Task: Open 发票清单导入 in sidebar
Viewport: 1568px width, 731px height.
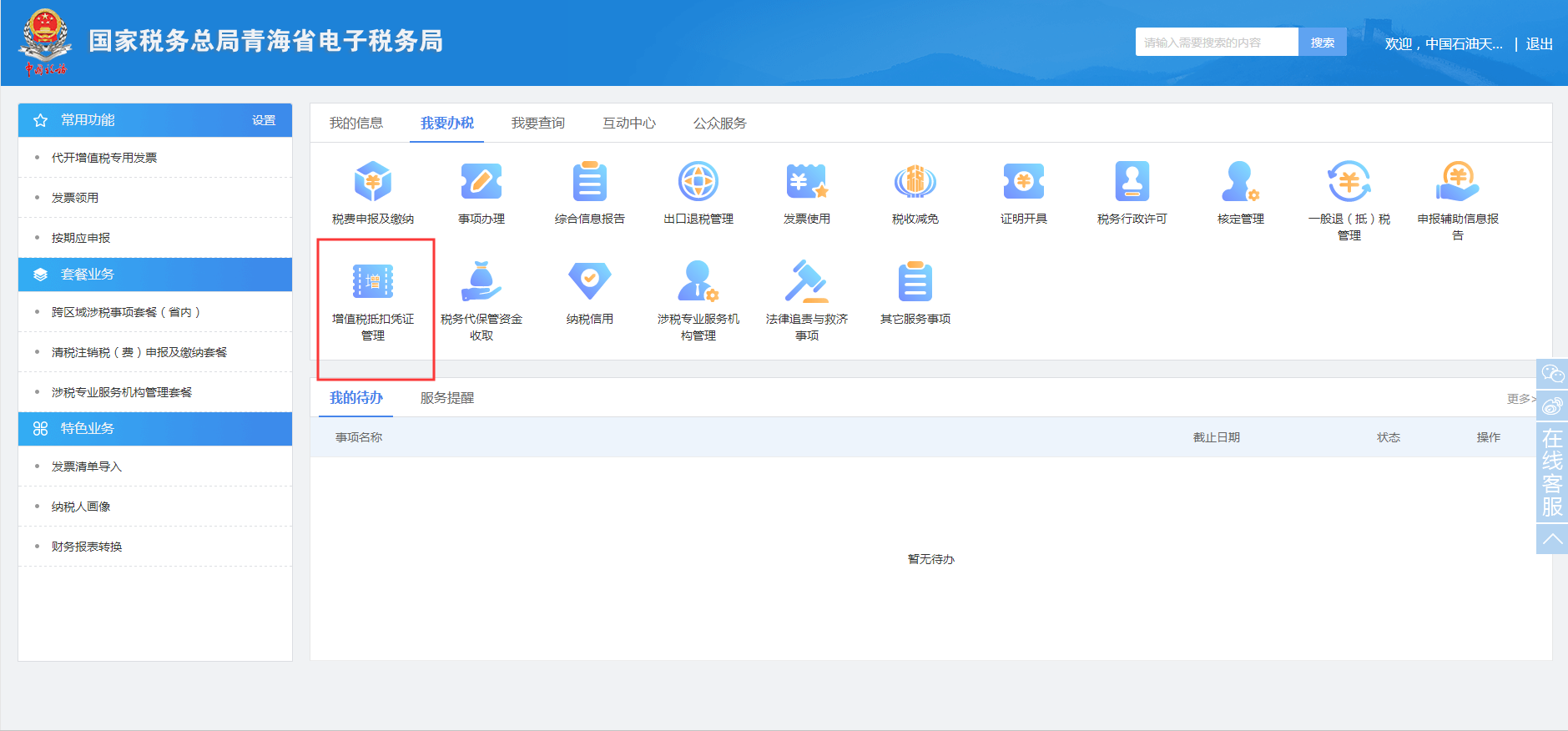Action: [87, 466]
